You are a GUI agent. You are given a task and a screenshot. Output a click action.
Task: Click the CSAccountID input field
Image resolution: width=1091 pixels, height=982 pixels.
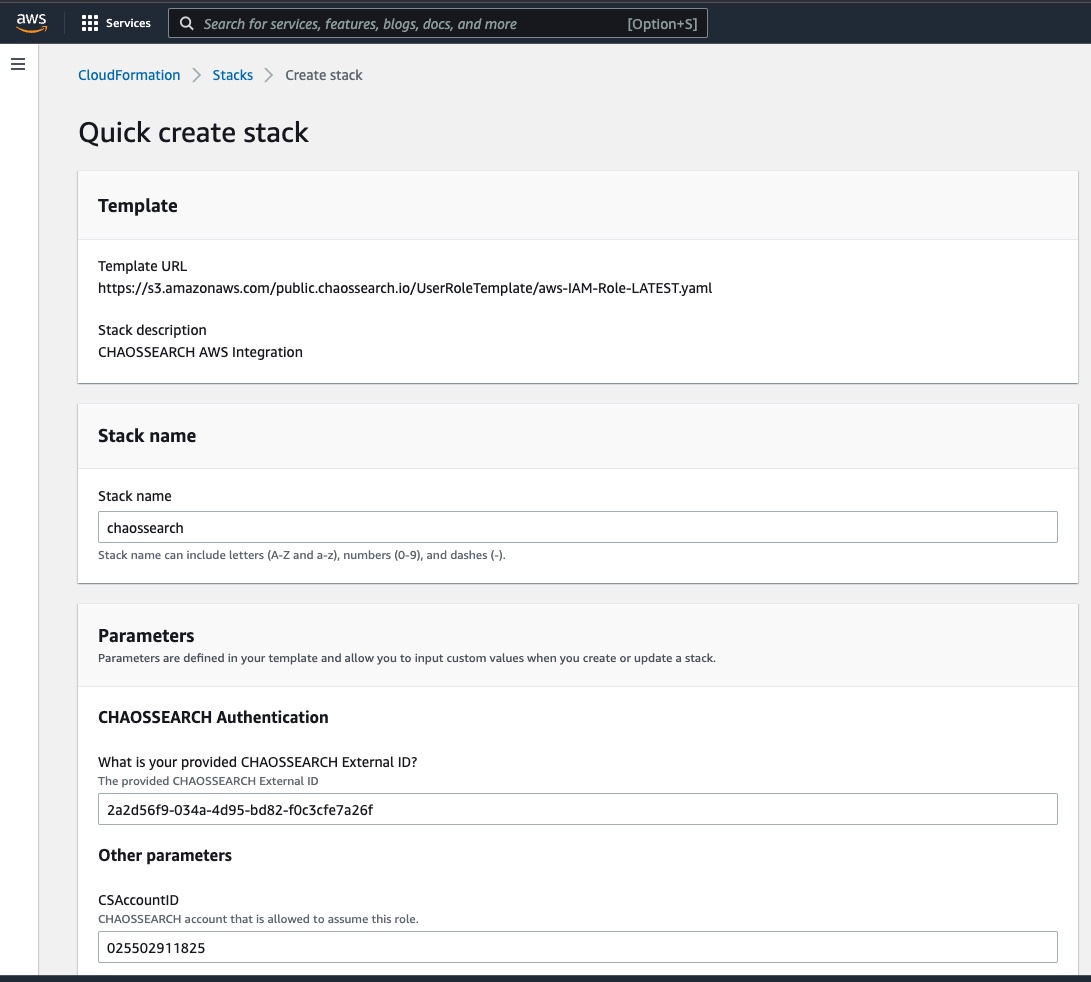point(578,947)
